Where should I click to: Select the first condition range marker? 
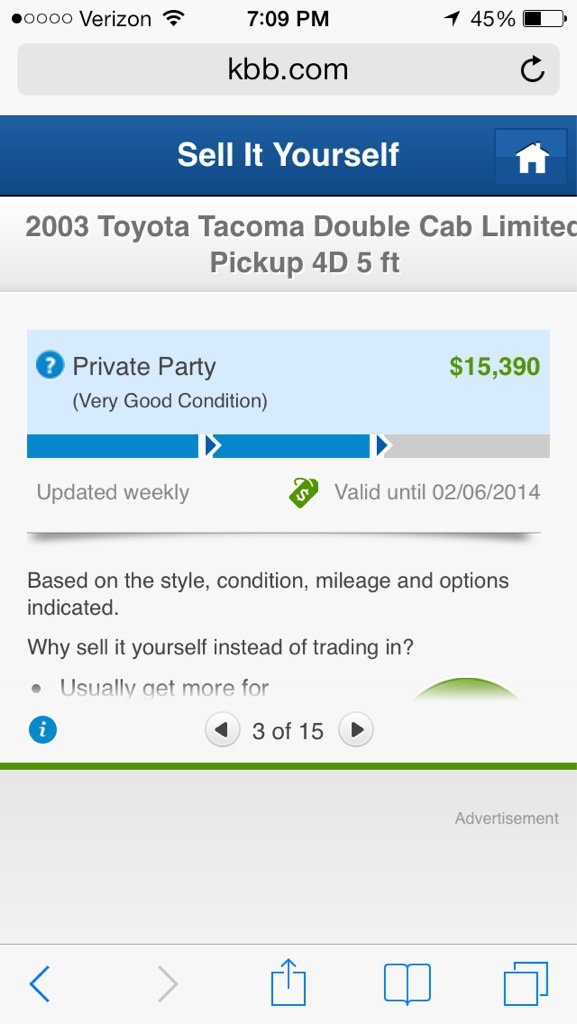coord(210,445)
